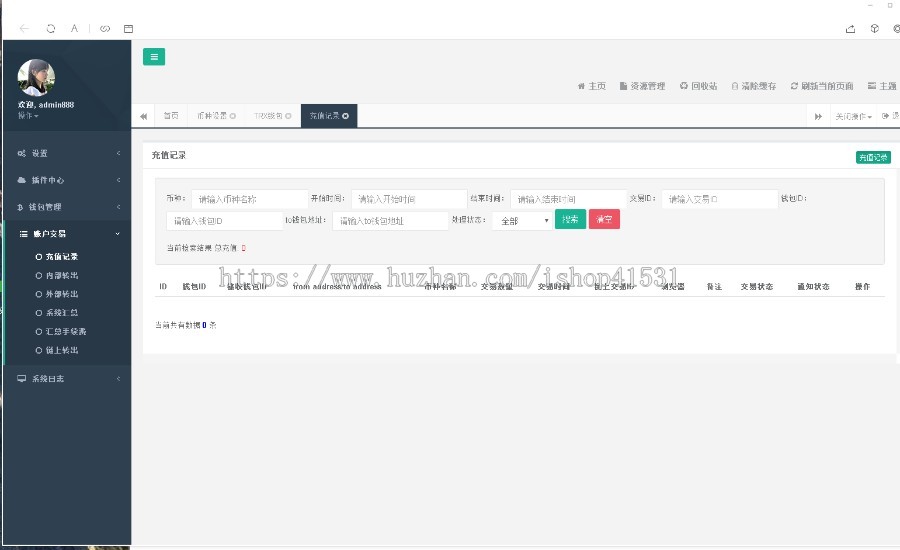Focus 结束时间 end time input
Screen dimensions: 900x550
(x=568, y=199)
